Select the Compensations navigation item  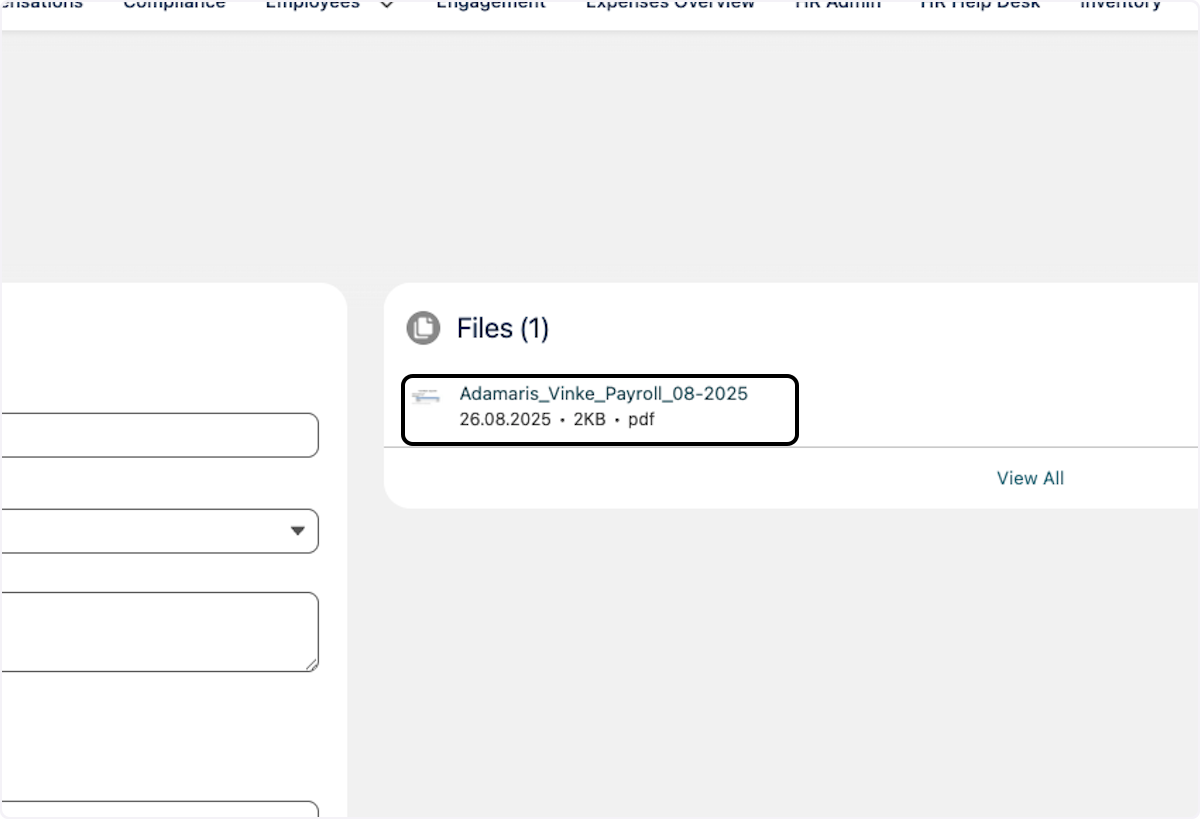click(x=42, y=5)
